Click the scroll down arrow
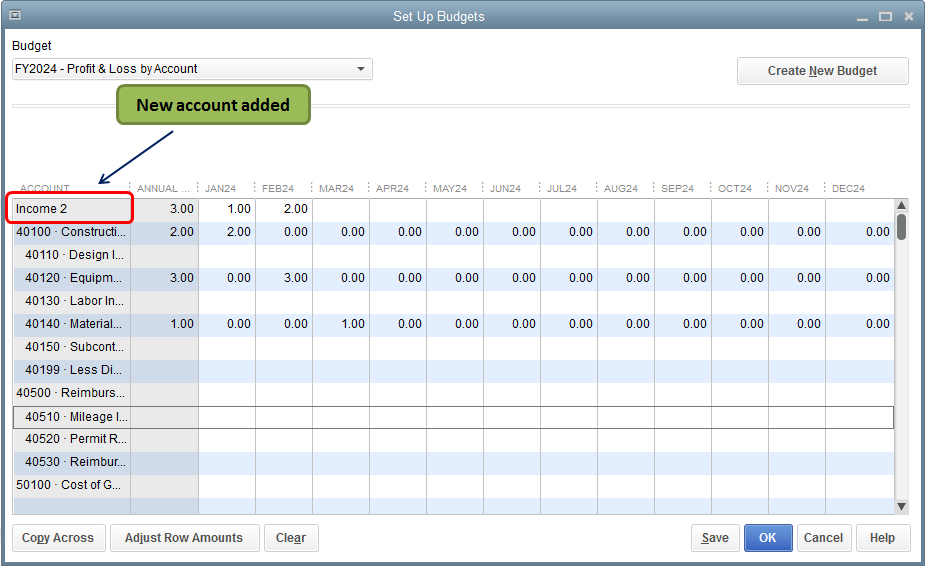The image size is (925, 566). (x=901, y=506)
